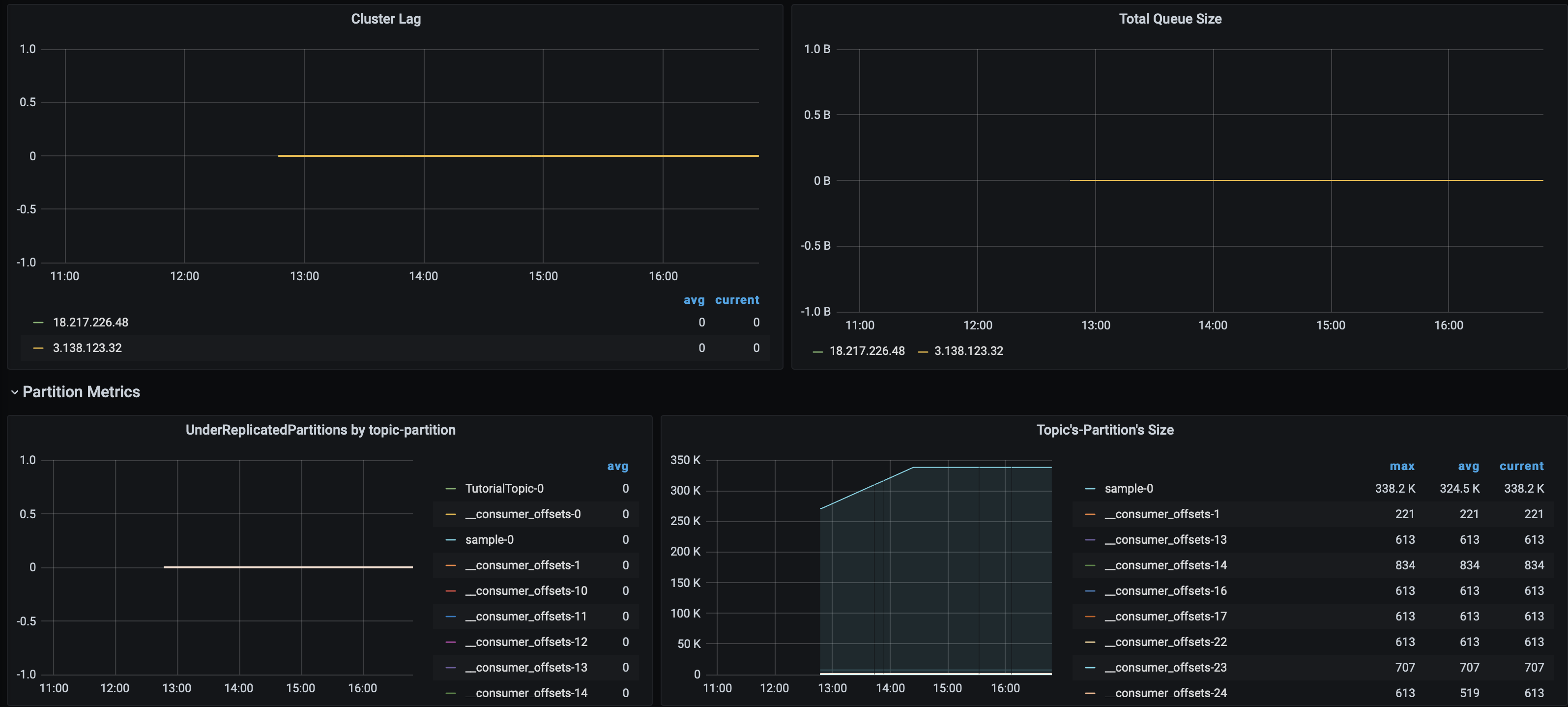Click color swatch for 18.217.226.48 in Cluster Lag
Viewport: 1568px width, 707px height.
(x=38, y=322)
